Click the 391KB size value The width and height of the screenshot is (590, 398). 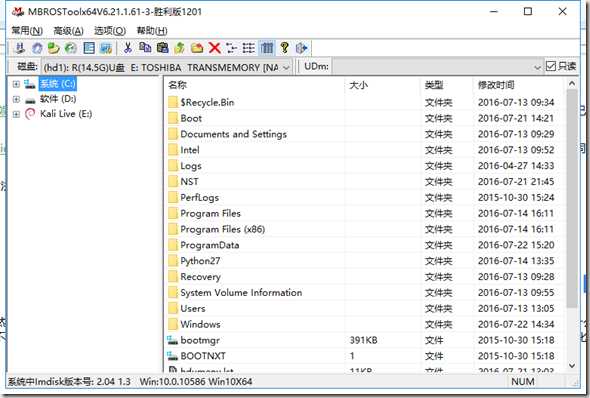pyautogui.click(x=363, y=340)
